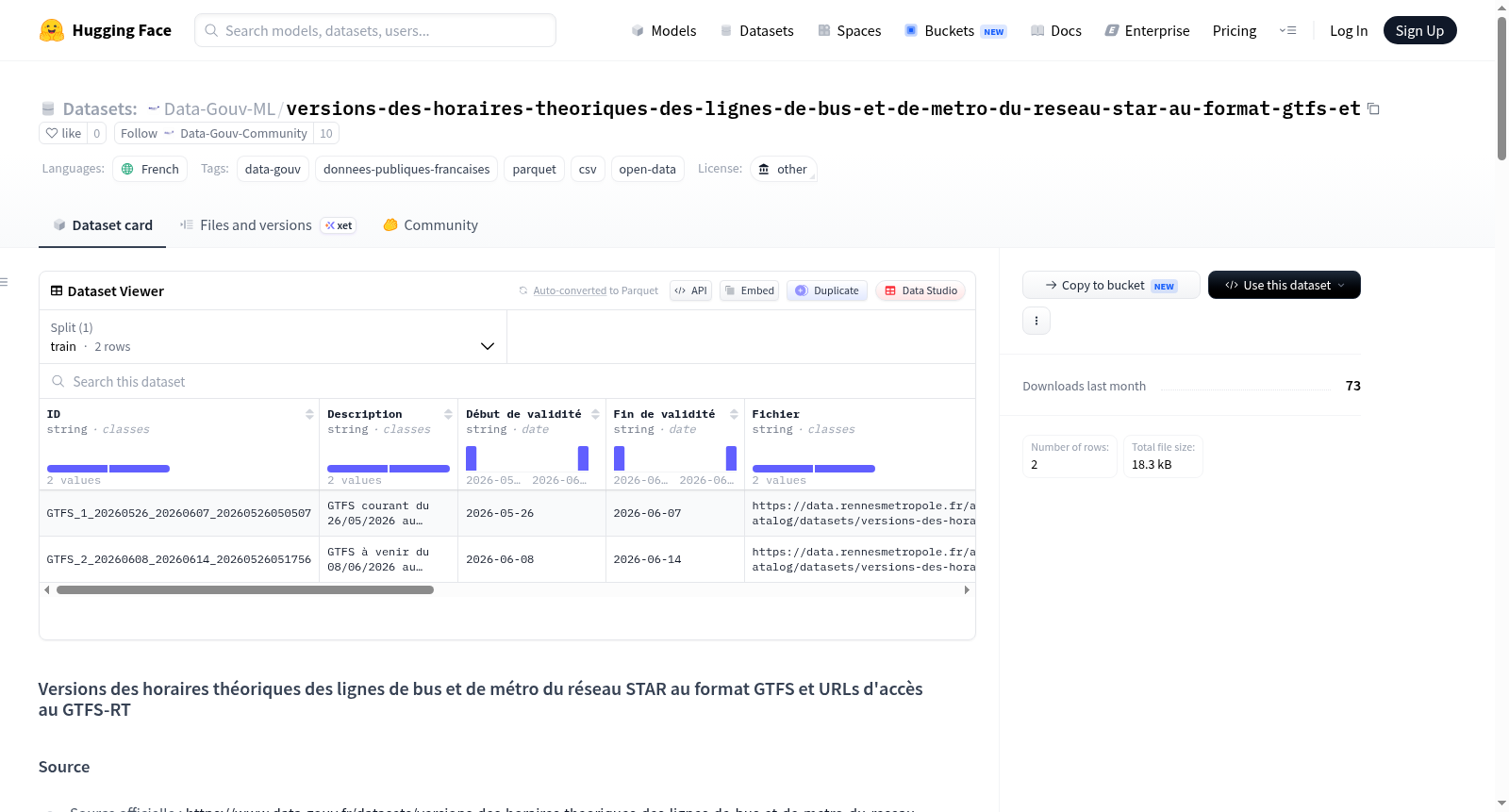Open Docs in navigation
The height and width of the screenshot is (812, 1509).
1056,30
